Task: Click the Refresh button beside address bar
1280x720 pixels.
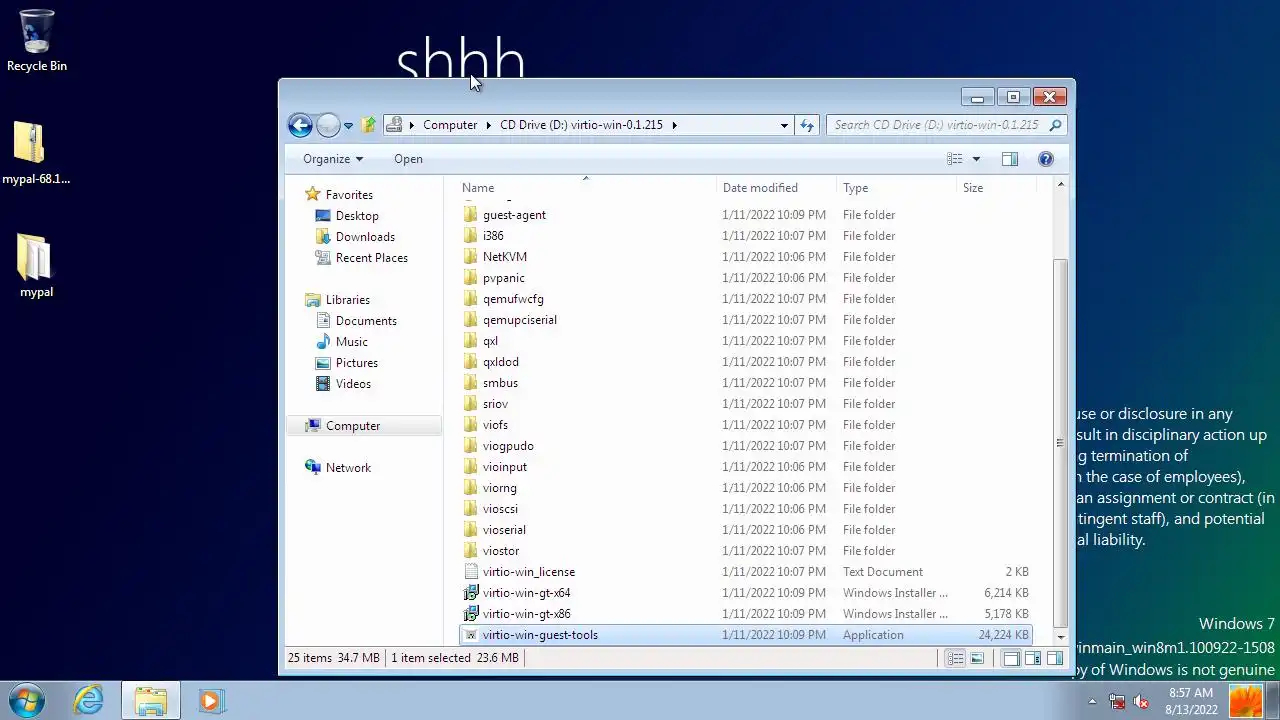Action: tap(807, 125)
